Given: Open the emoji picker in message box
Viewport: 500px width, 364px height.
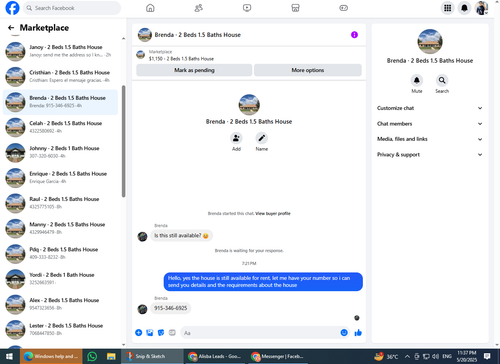Looking at the screenshot, I should click(x=344, y=333).
